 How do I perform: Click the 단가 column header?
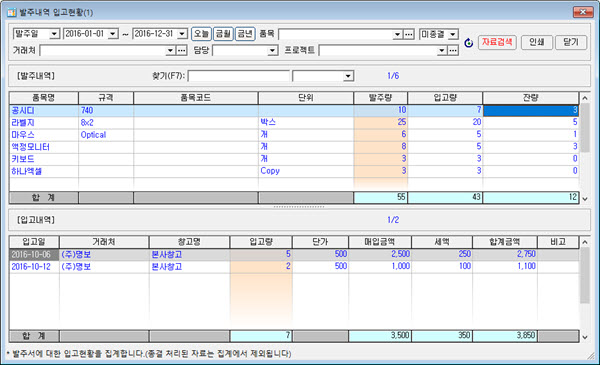(x=320, y=242)
